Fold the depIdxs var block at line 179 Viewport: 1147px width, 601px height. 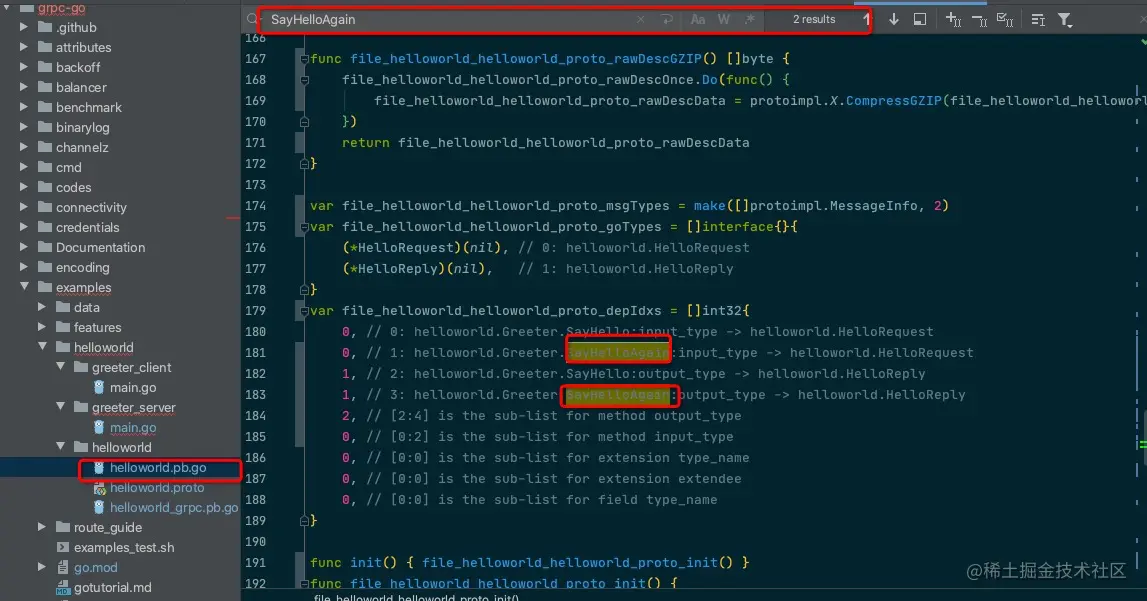click(304, 311)
